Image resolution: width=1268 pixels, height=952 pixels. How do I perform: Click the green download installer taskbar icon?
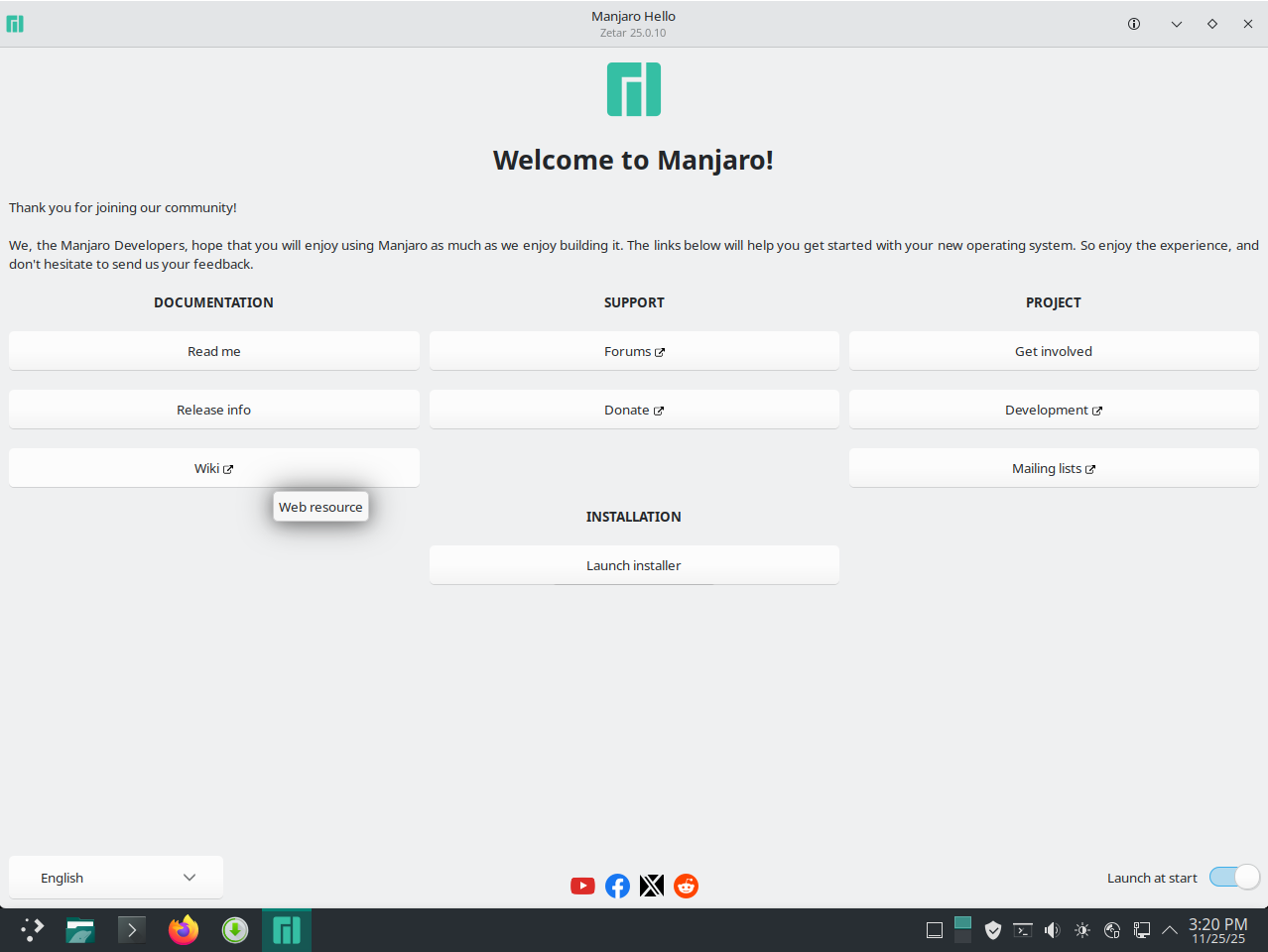235,930
